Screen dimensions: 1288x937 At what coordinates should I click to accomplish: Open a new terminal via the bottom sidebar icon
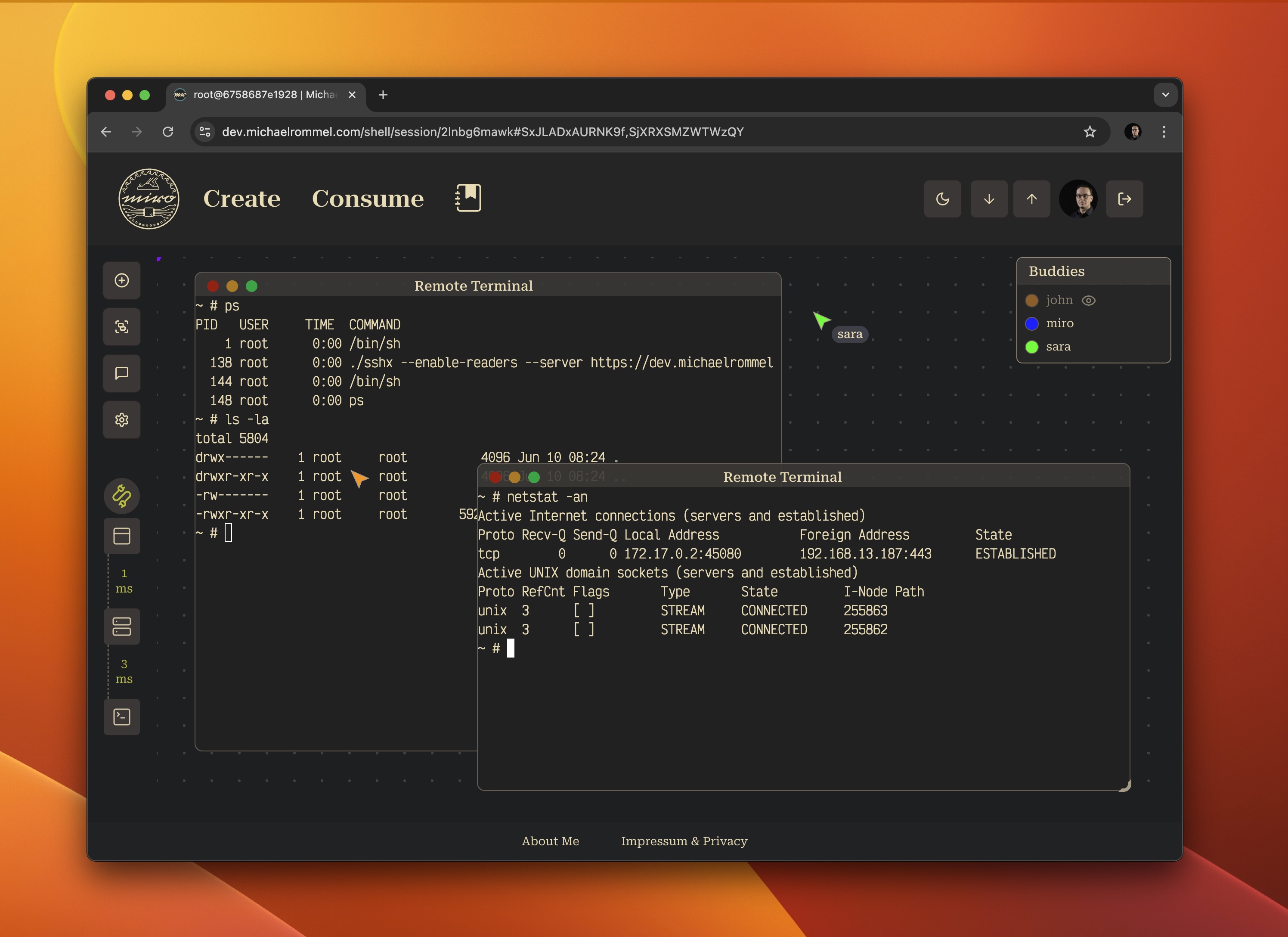click(x=121, y=717)
